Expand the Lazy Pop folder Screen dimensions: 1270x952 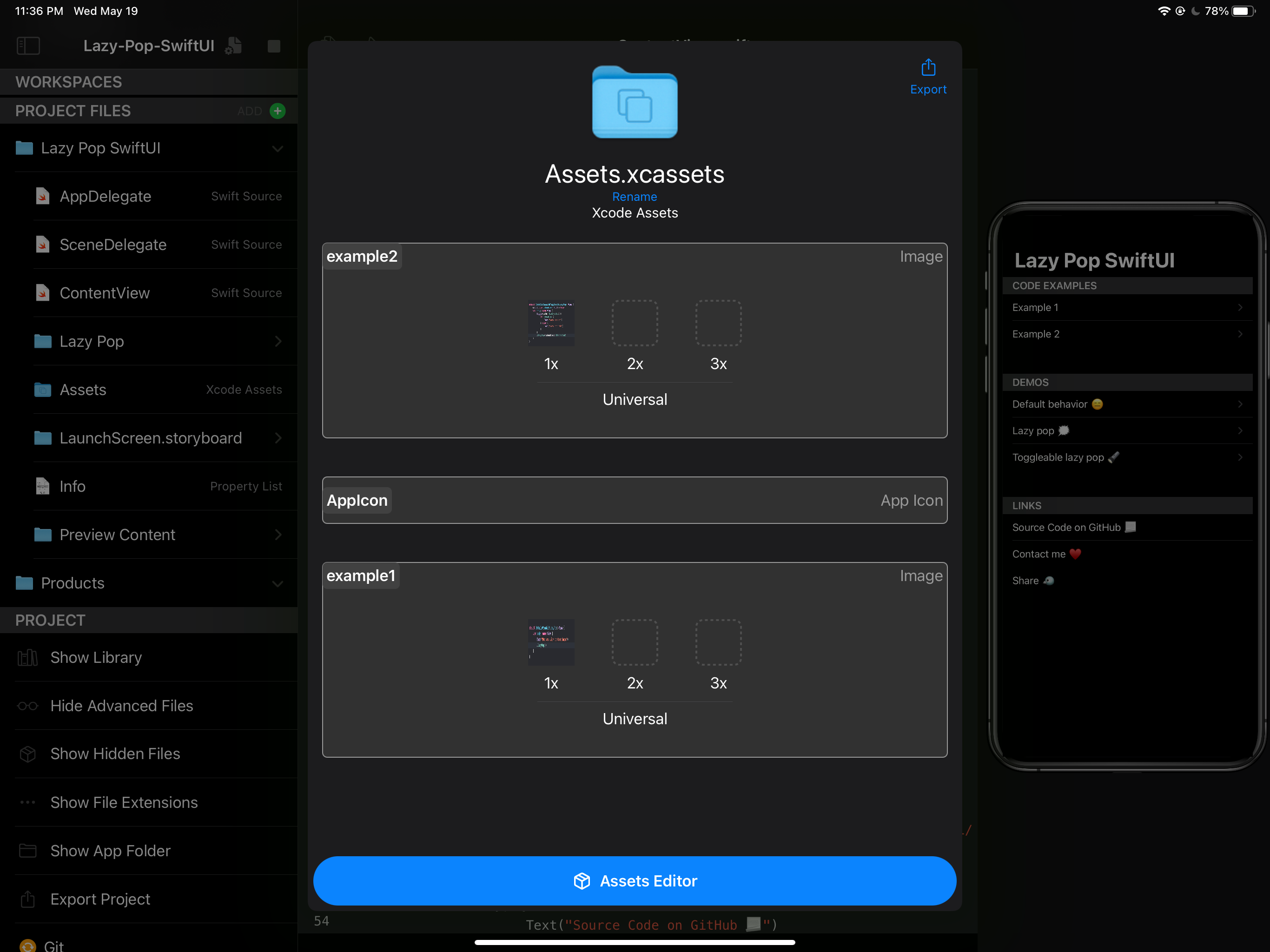(x=278, y=341)
